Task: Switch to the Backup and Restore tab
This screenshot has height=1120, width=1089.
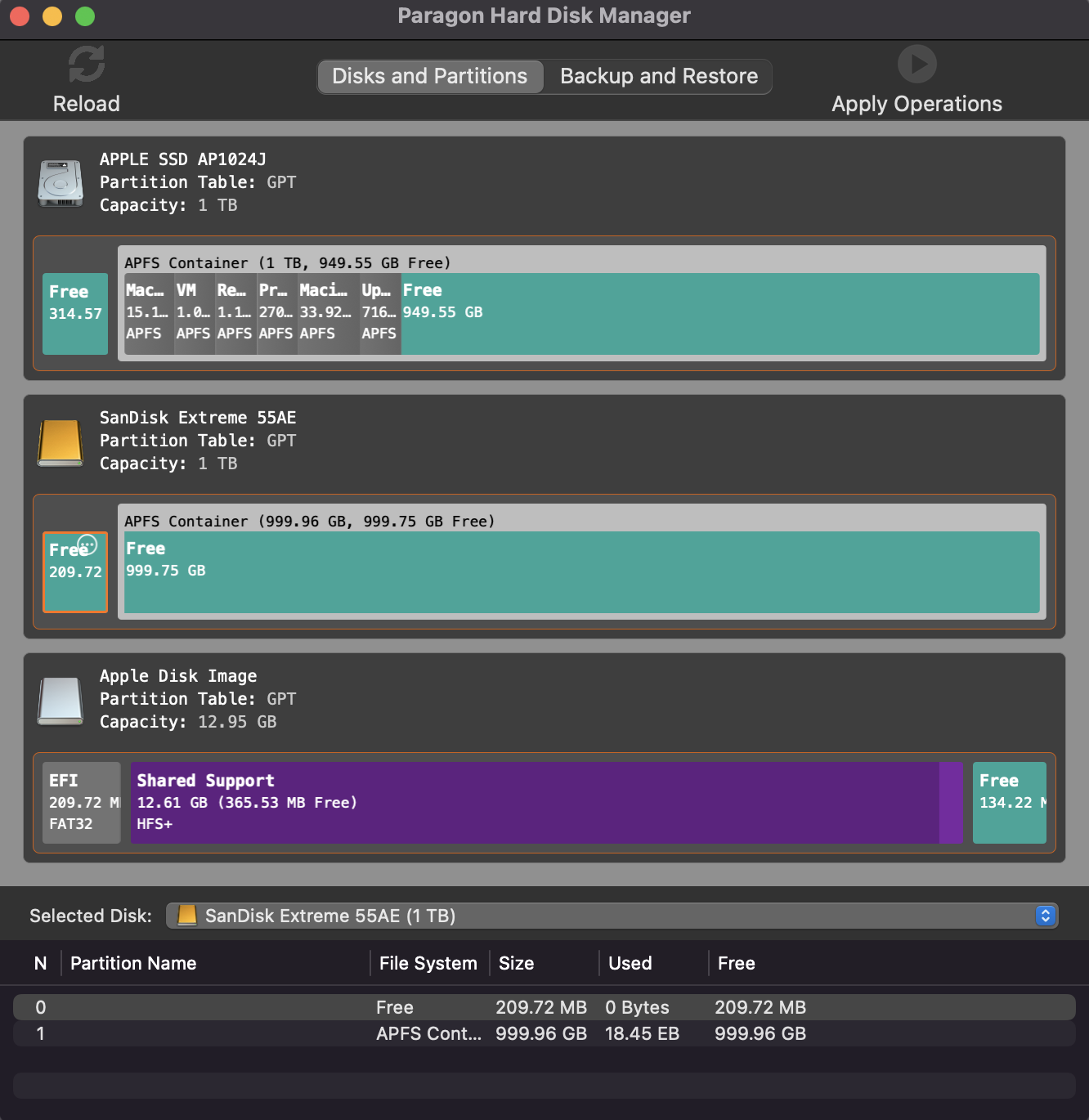Action: click(x=658, y=76)
